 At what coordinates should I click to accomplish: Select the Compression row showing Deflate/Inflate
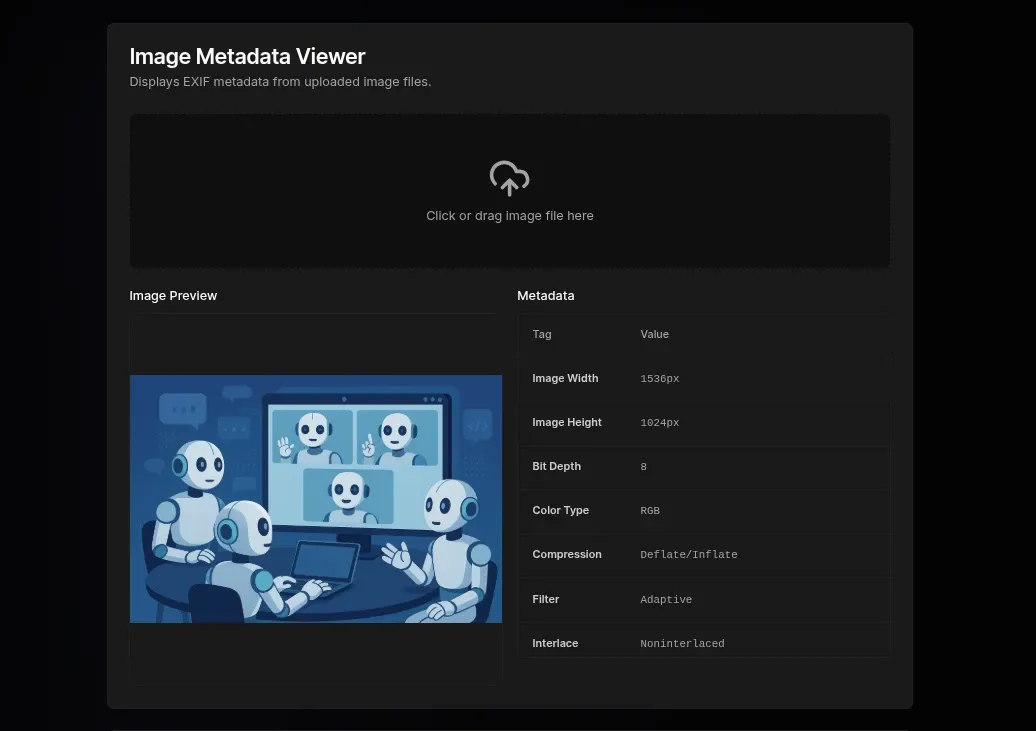(x=703, y=554)
